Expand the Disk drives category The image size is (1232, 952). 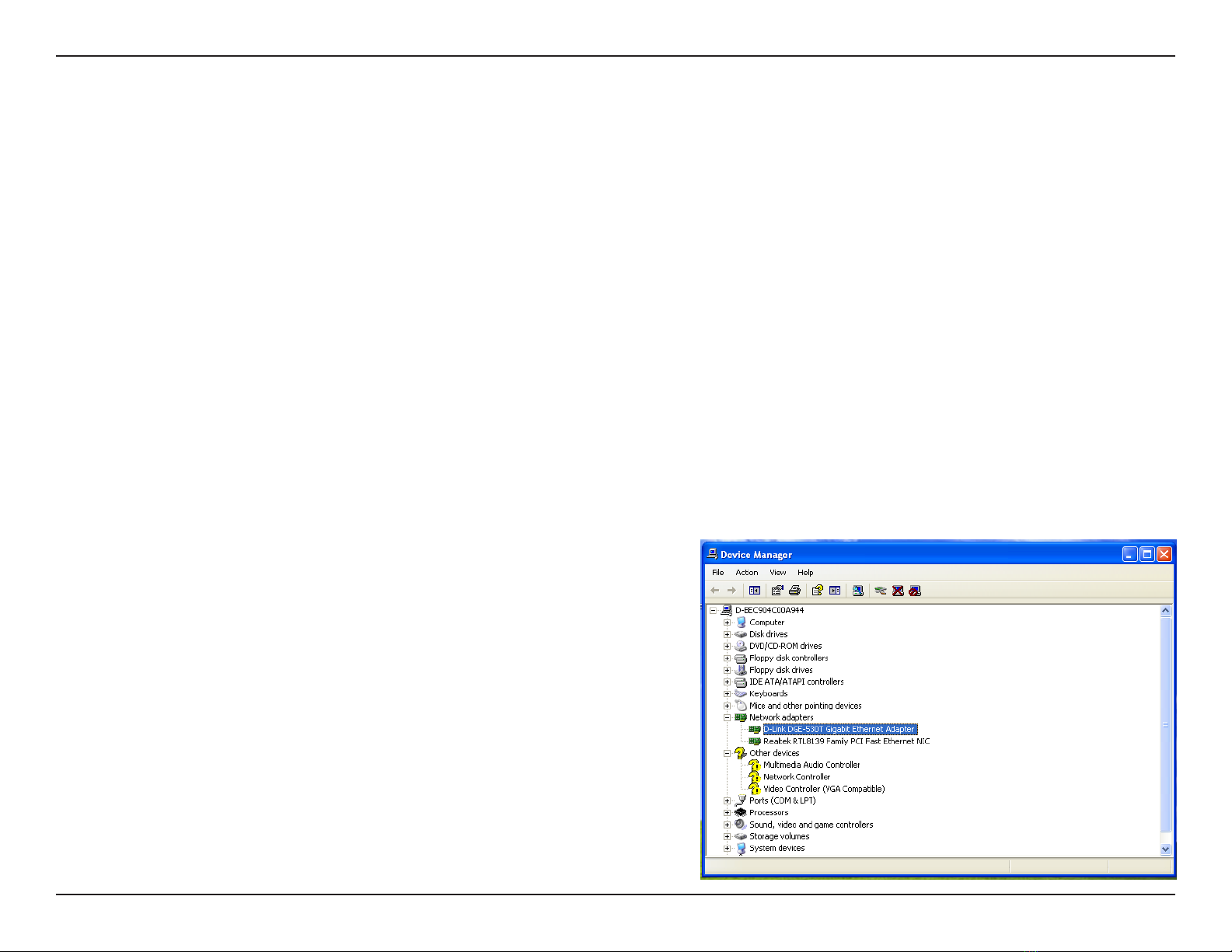tap(728, 634)
